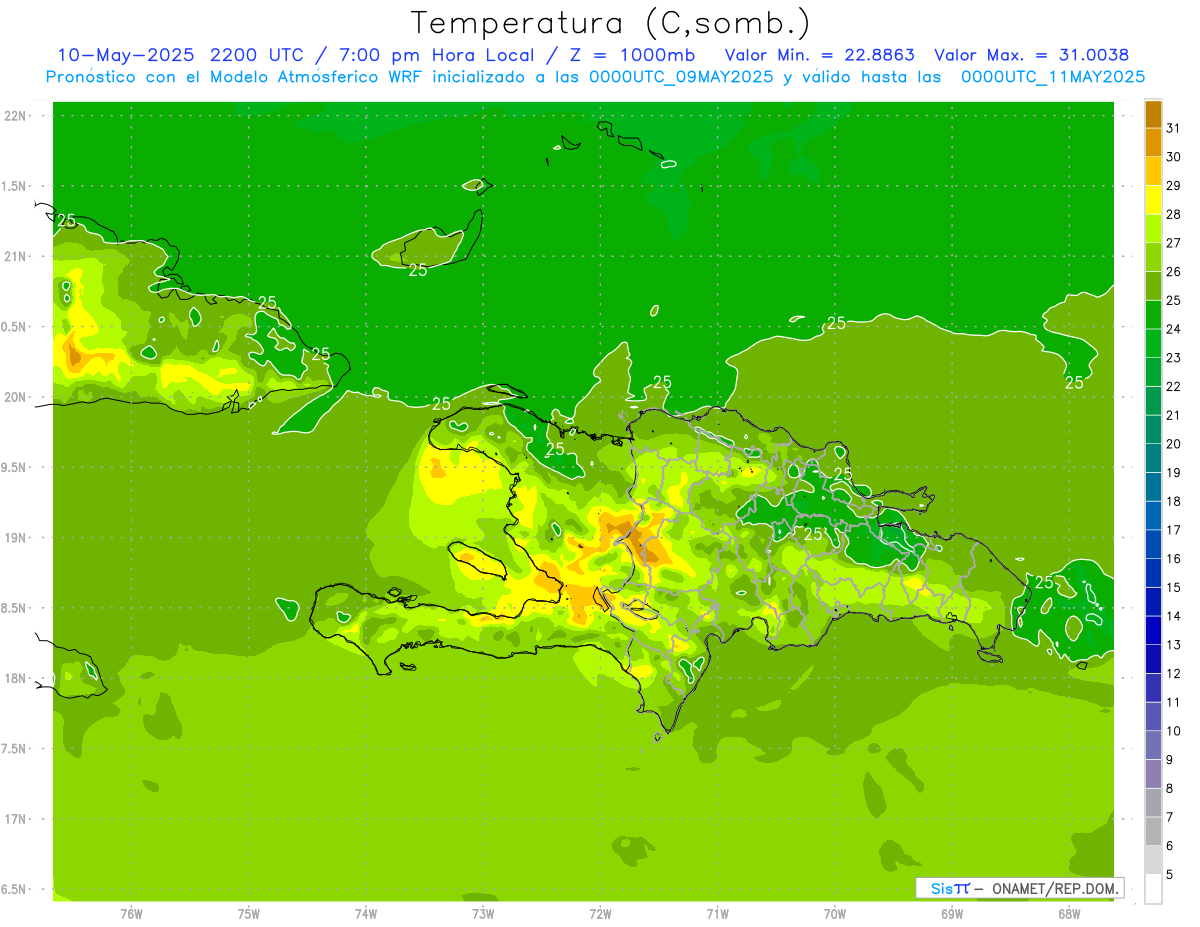Click the blue legend swatch between 16 and 17
The image size is (1200, 927).
(1153, 544)
